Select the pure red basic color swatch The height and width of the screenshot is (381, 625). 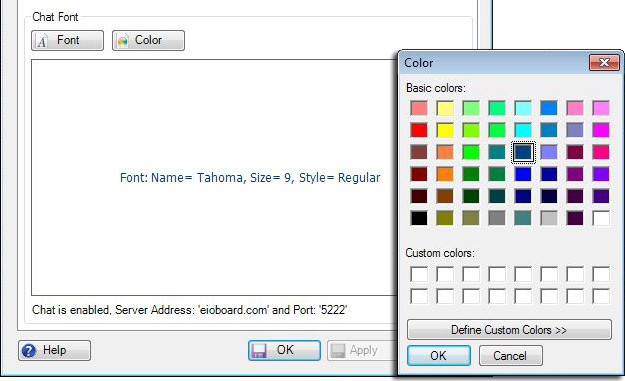point(419,130)
